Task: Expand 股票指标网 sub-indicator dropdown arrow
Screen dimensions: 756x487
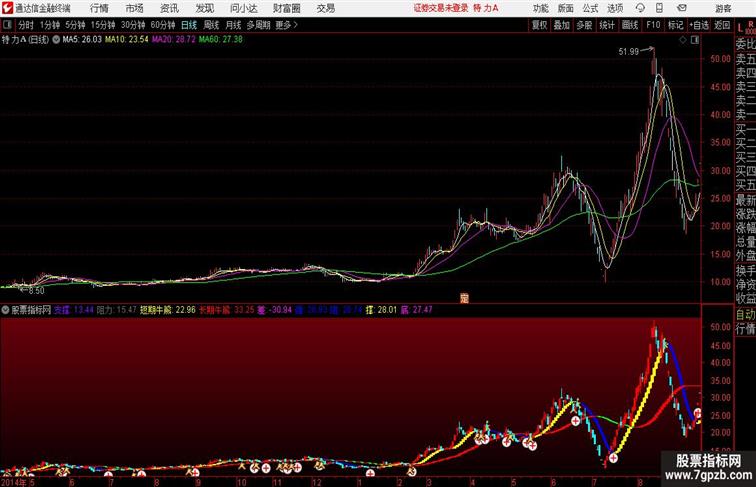Action: pos(5,310)
